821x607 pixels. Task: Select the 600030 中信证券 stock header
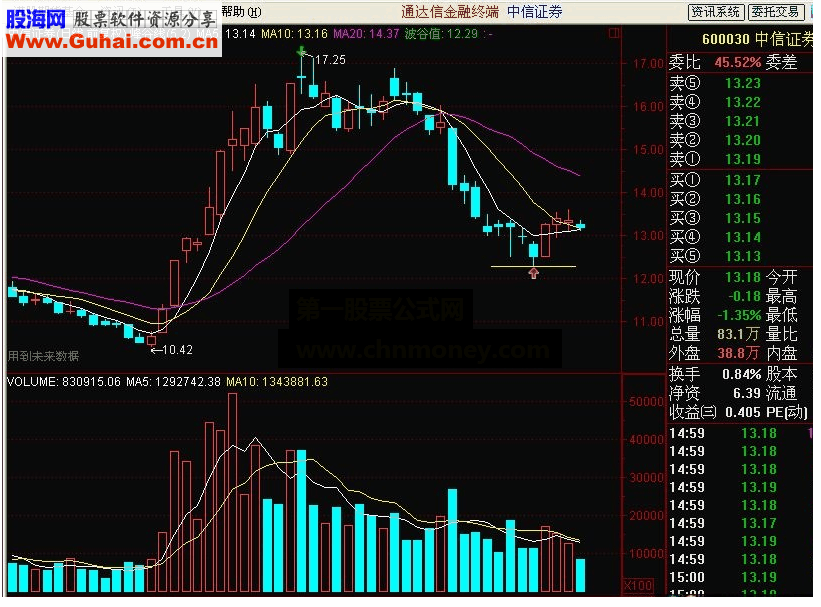click(757, 39)
